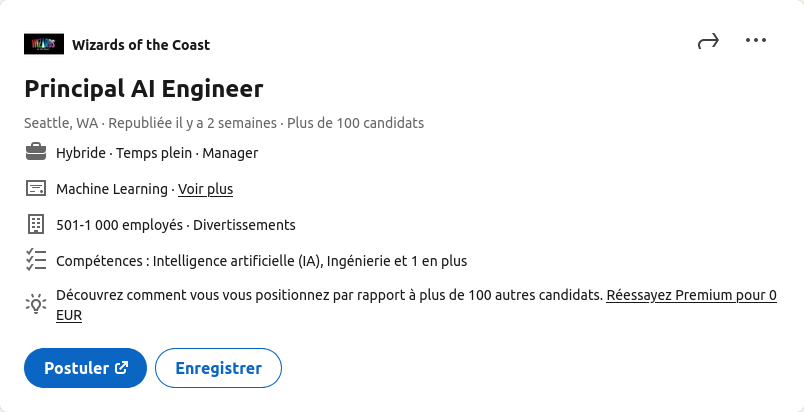Click the Wizards of the Coast logo
This screenshot has width=804, height=412.
(x=44, y=44)
